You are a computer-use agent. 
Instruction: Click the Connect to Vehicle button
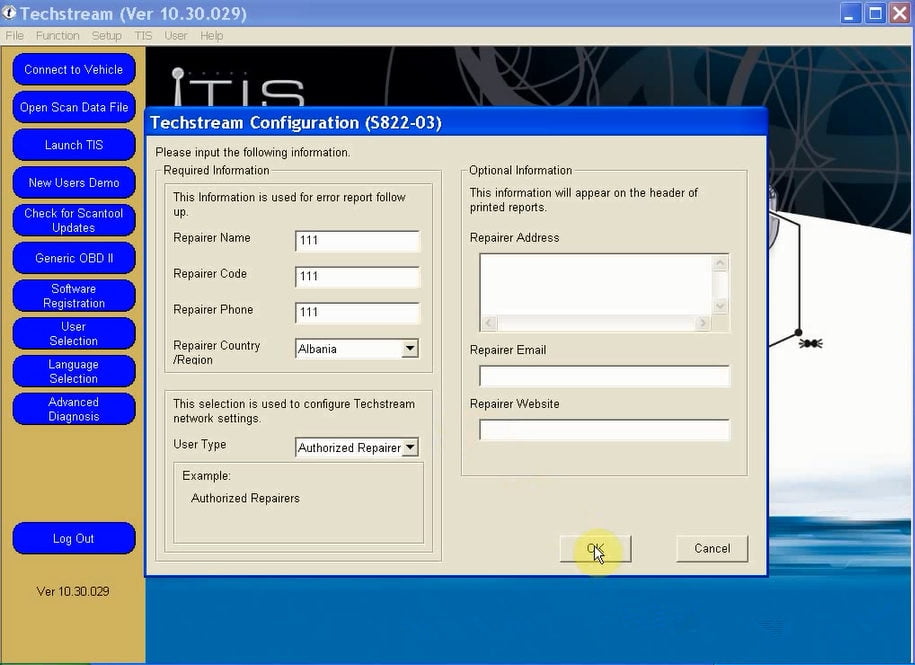point(74,69)
